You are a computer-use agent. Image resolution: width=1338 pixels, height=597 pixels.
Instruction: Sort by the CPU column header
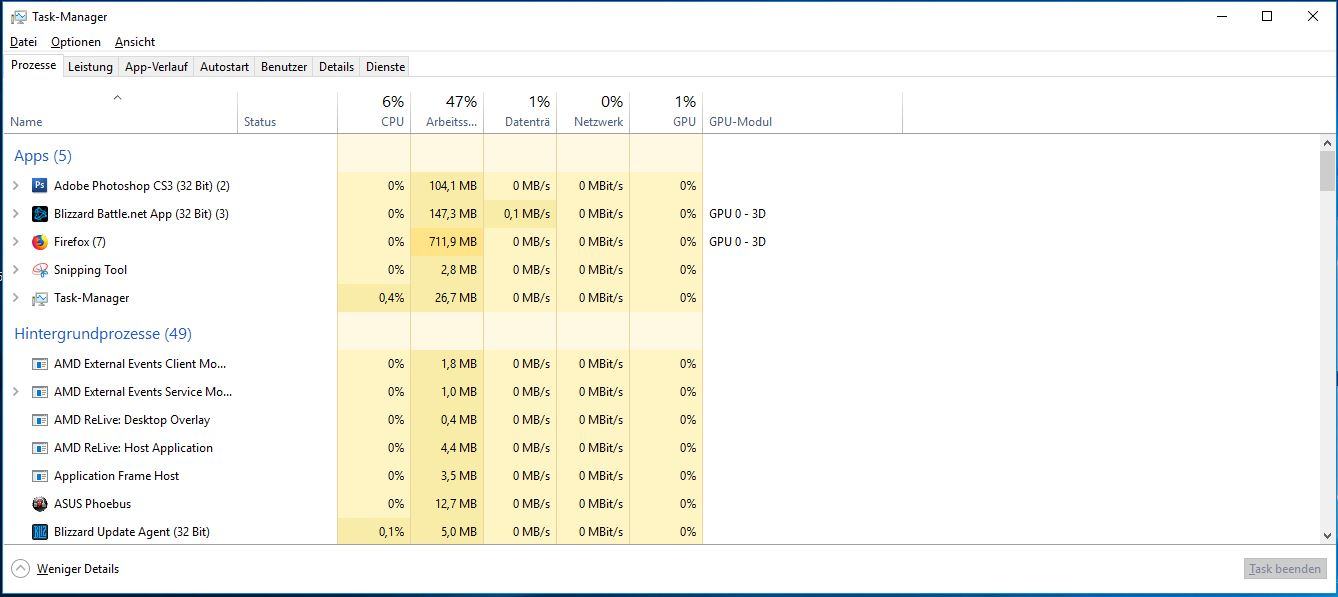coord(374,112)
